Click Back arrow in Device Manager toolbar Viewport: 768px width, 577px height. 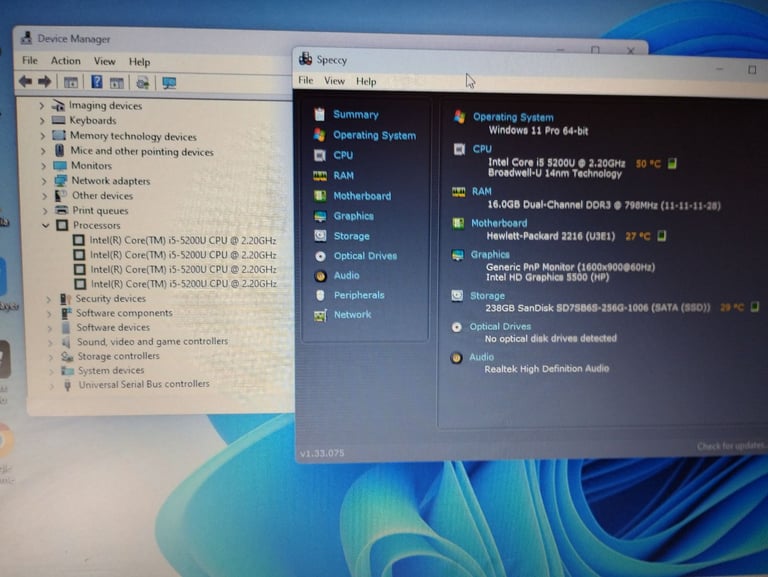[x=25, y=81]
